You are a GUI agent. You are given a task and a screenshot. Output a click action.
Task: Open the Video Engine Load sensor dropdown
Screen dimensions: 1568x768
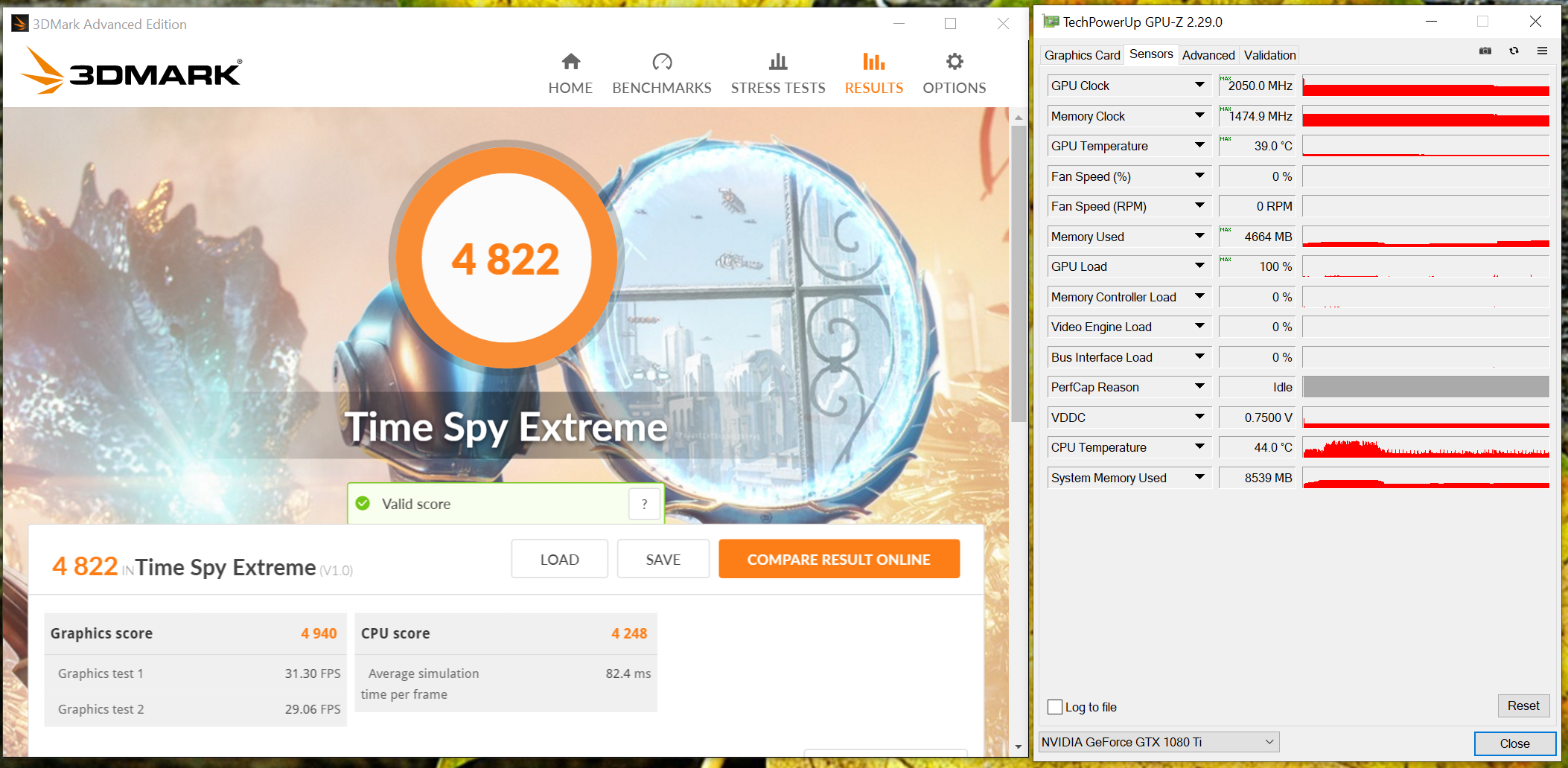[1199, 327]
